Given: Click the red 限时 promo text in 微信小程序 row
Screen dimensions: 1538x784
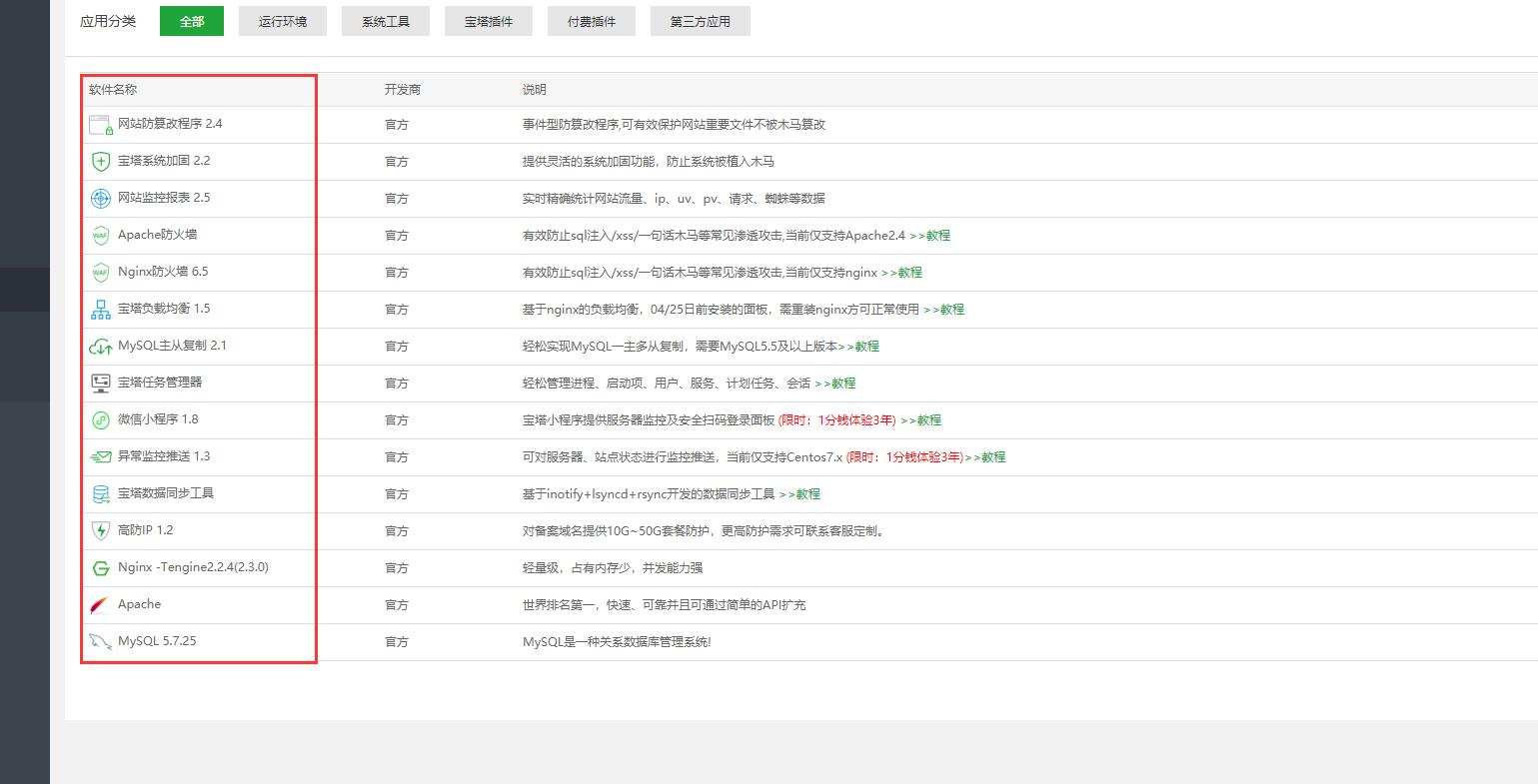Looking at the screenshot, I should click(837, 420).
